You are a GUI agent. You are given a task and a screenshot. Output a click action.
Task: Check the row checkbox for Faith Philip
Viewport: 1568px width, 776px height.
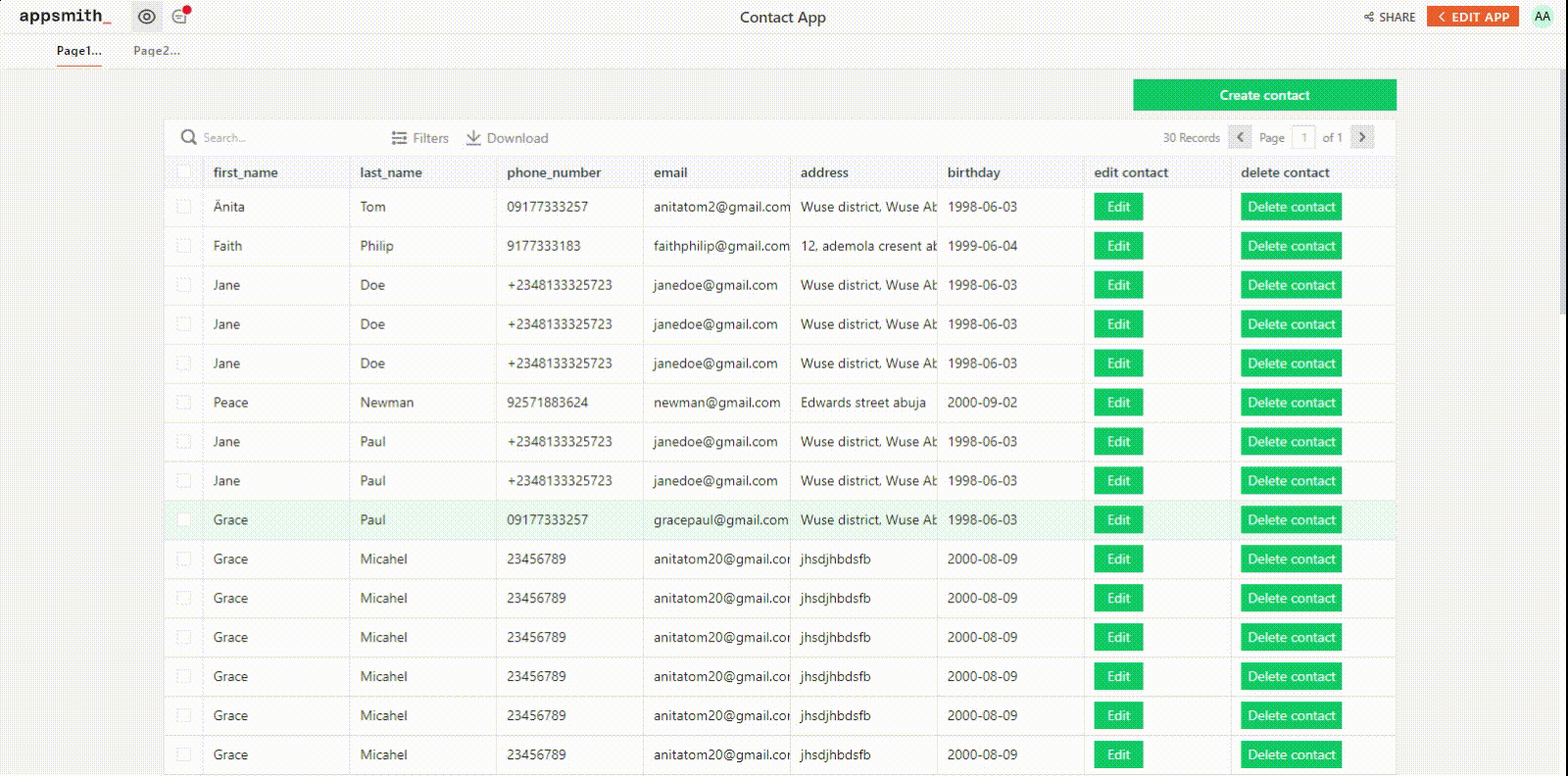coord(183,246)
